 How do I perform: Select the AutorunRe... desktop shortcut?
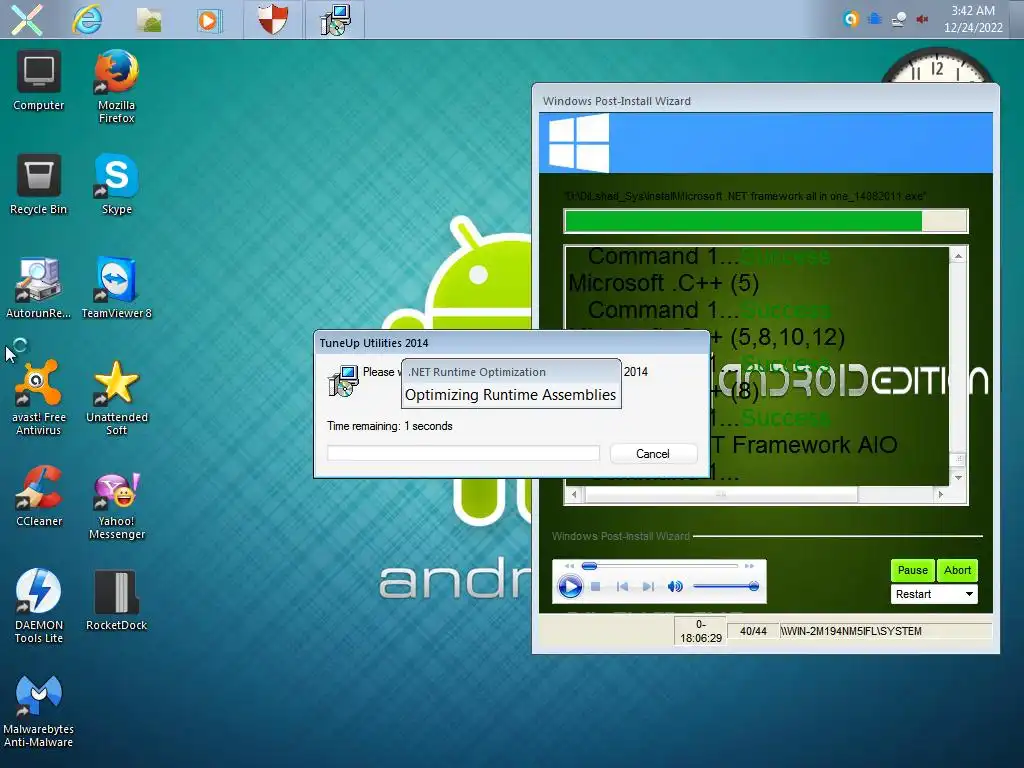click(39, 289)
